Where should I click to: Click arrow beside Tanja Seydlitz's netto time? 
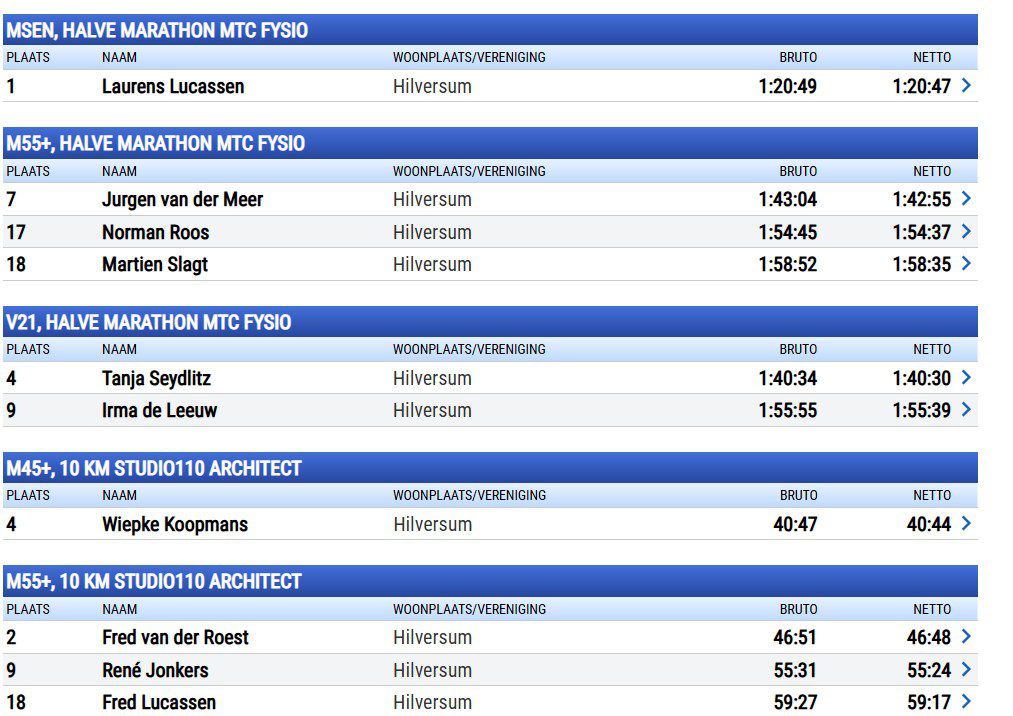966,378
